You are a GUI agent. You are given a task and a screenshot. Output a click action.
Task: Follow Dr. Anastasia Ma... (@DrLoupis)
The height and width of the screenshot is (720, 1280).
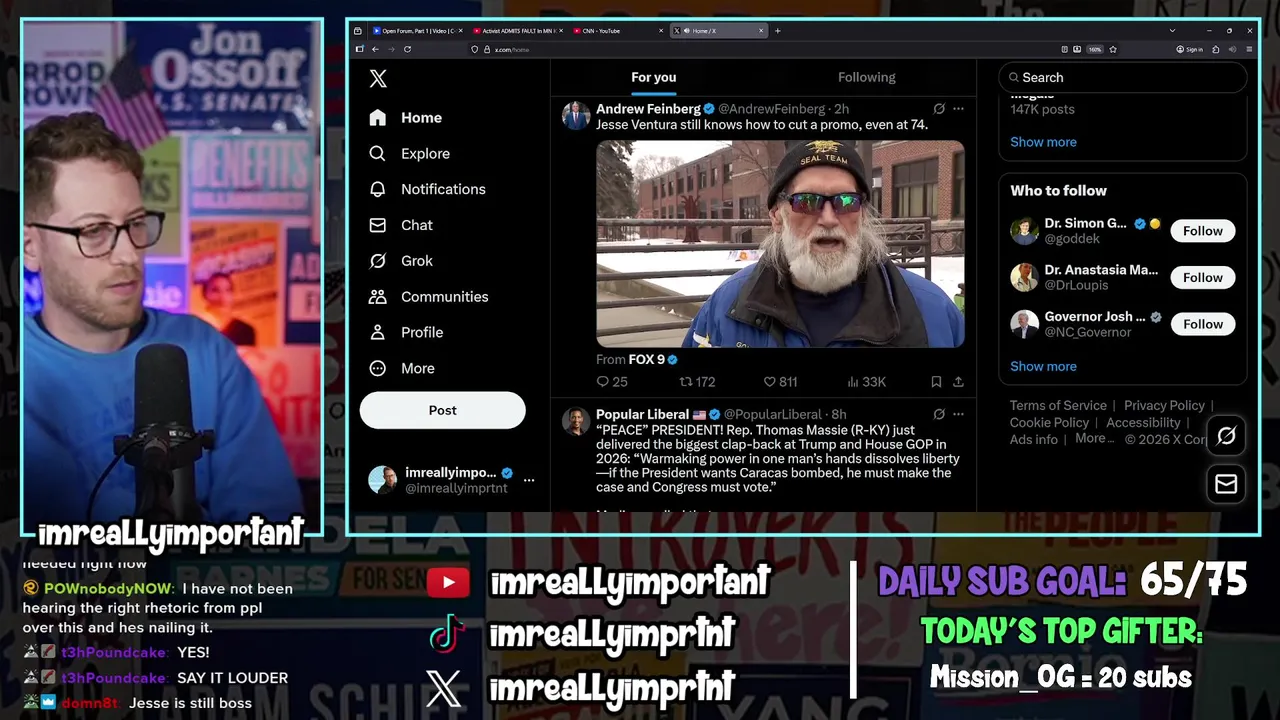click(x=1202, y=277)
